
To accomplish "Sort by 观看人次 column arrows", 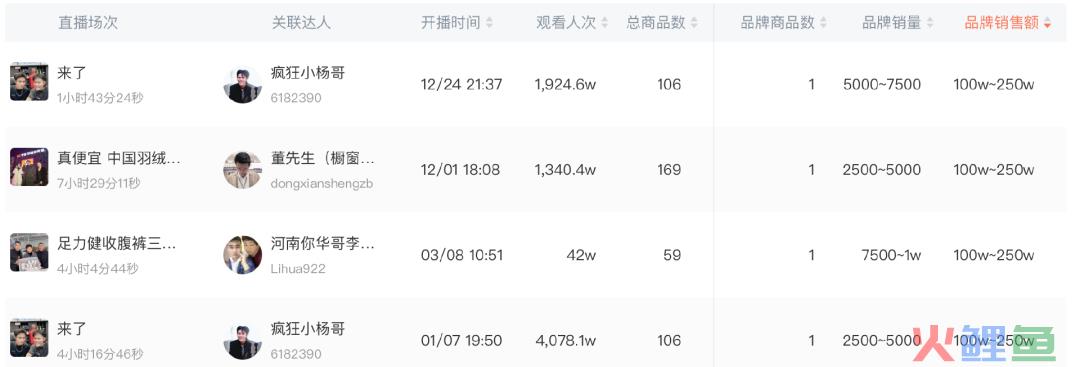I will 604,23.
